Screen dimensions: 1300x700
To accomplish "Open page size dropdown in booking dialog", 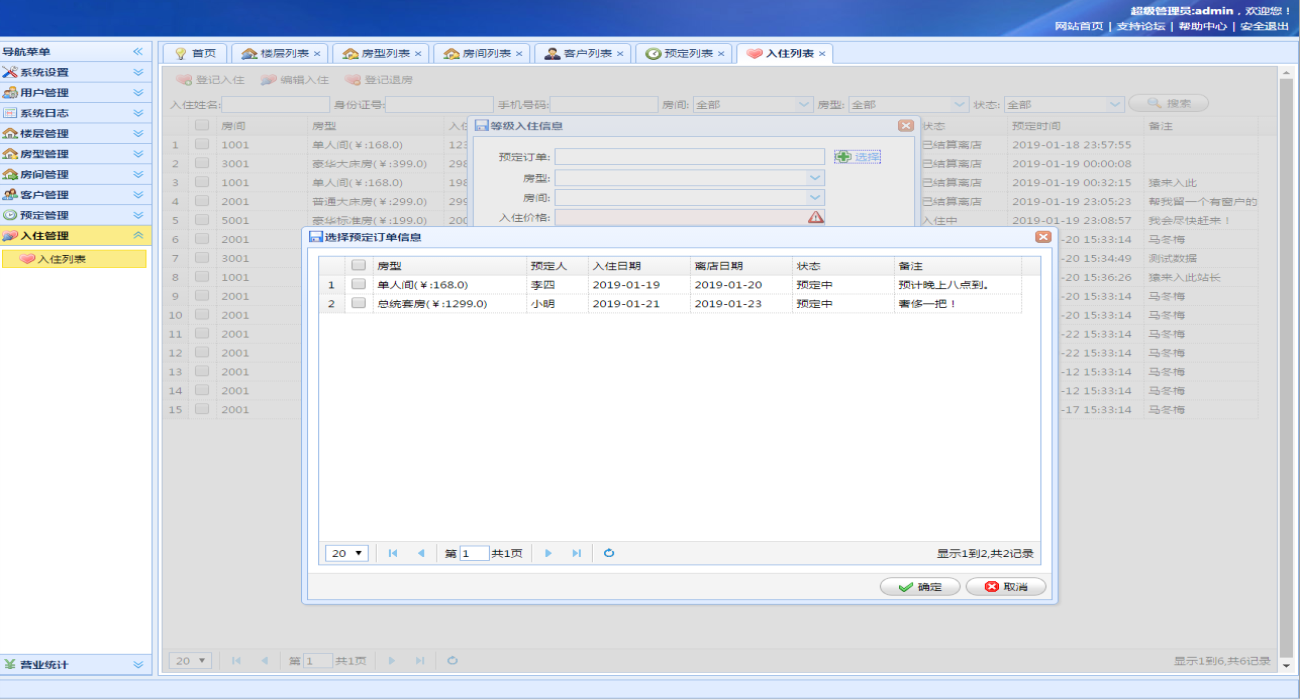I will pyautogui.click(x=347, y=553).
